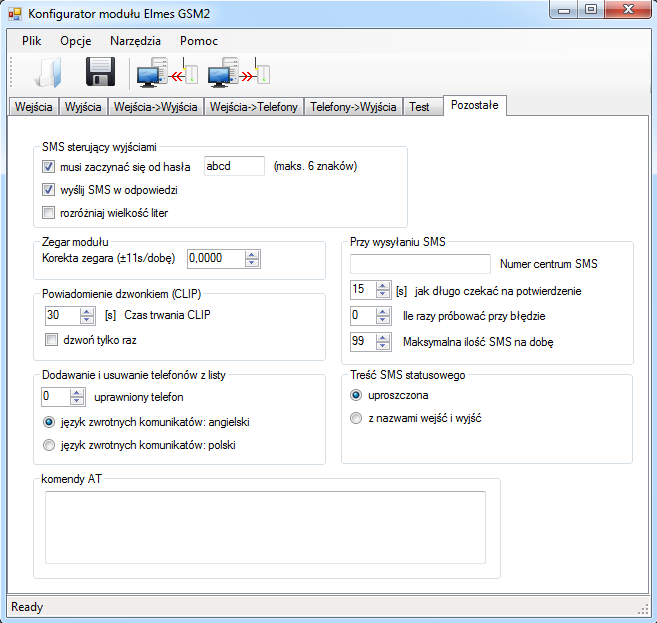Switch to the Wejścia->Telefony tab
This screenshot has width=657, height=623.
pos(253,107)
